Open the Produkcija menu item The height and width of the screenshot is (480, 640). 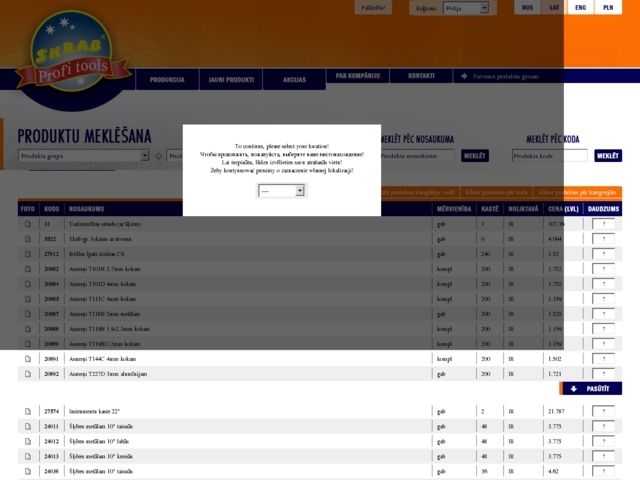click(x=167, y=78)
